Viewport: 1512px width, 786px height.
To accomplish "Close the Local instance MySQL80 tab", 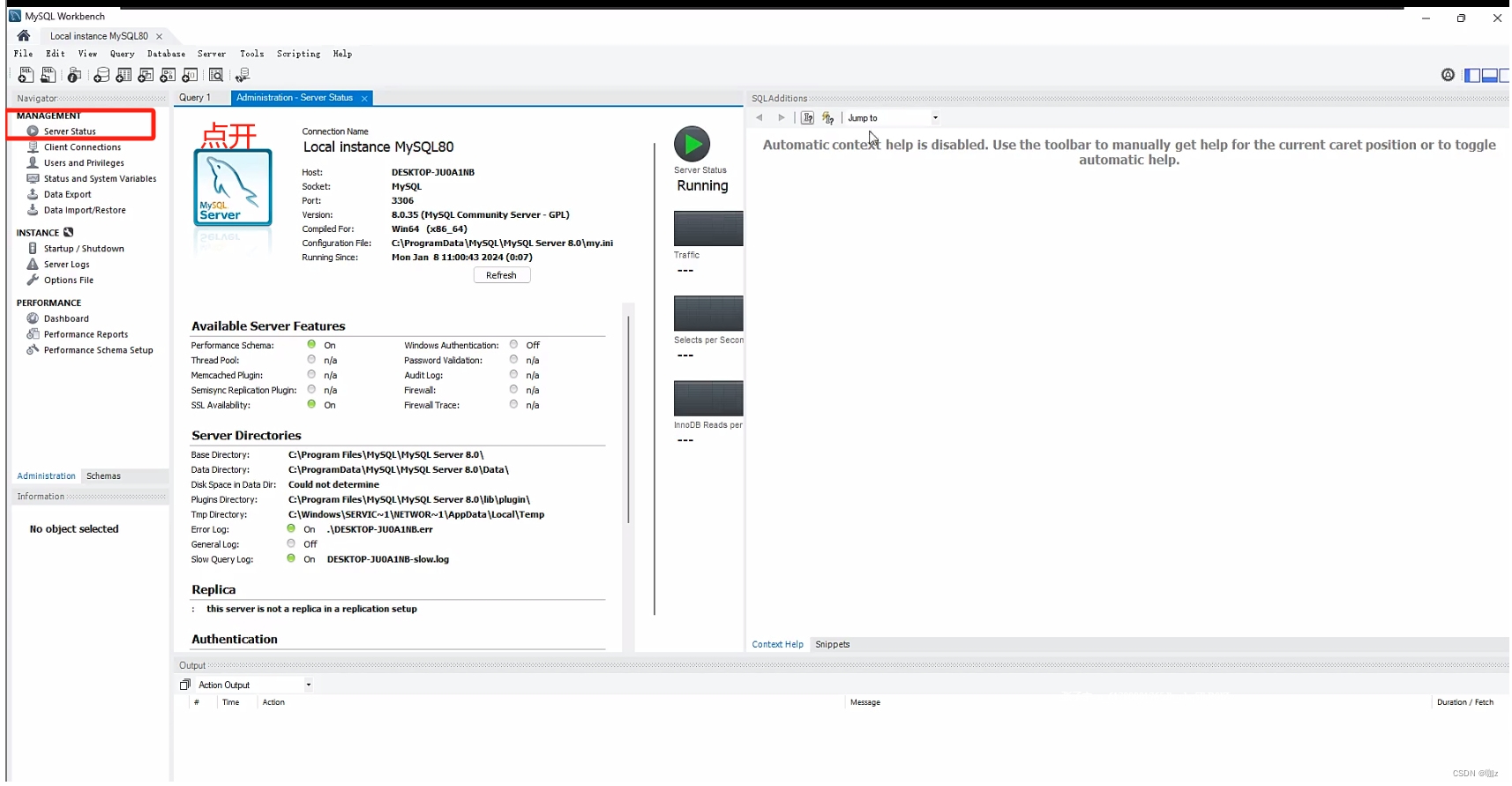I will pos(159,36).
